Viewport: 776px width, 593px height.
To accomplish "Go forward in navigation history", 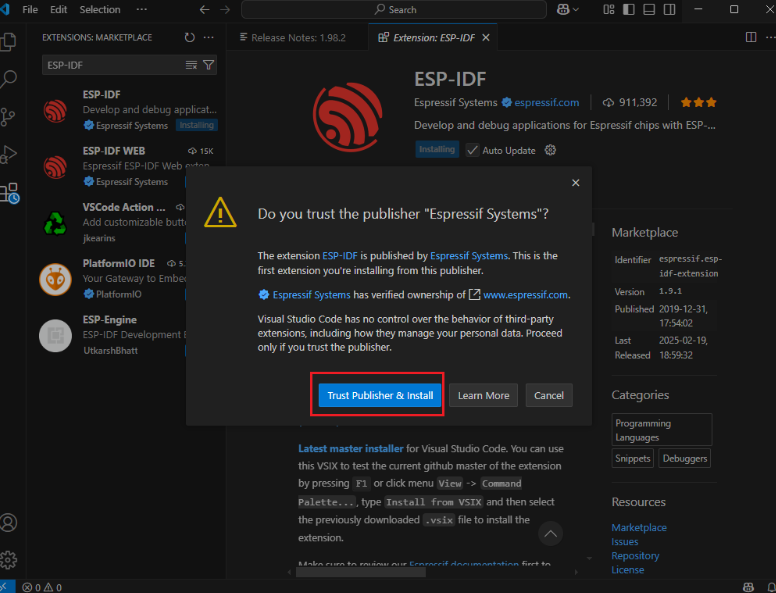I will coord(225,10).
